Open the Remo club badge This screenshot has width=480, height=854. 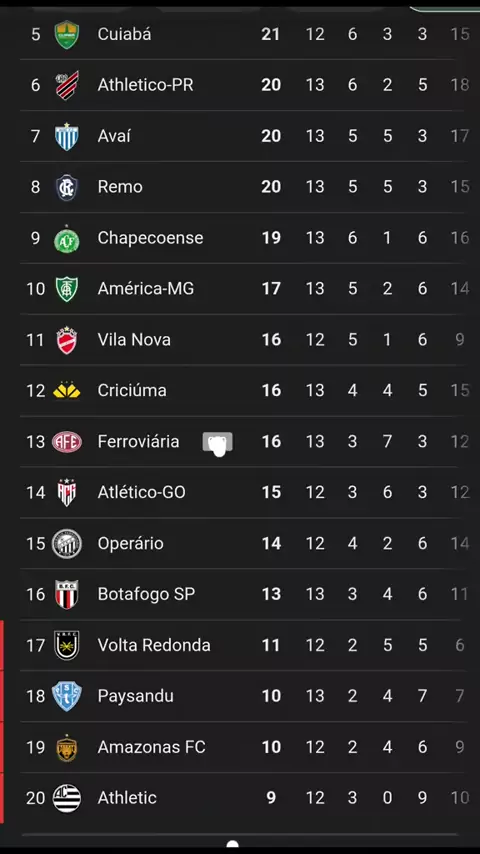tap(66, 187)
